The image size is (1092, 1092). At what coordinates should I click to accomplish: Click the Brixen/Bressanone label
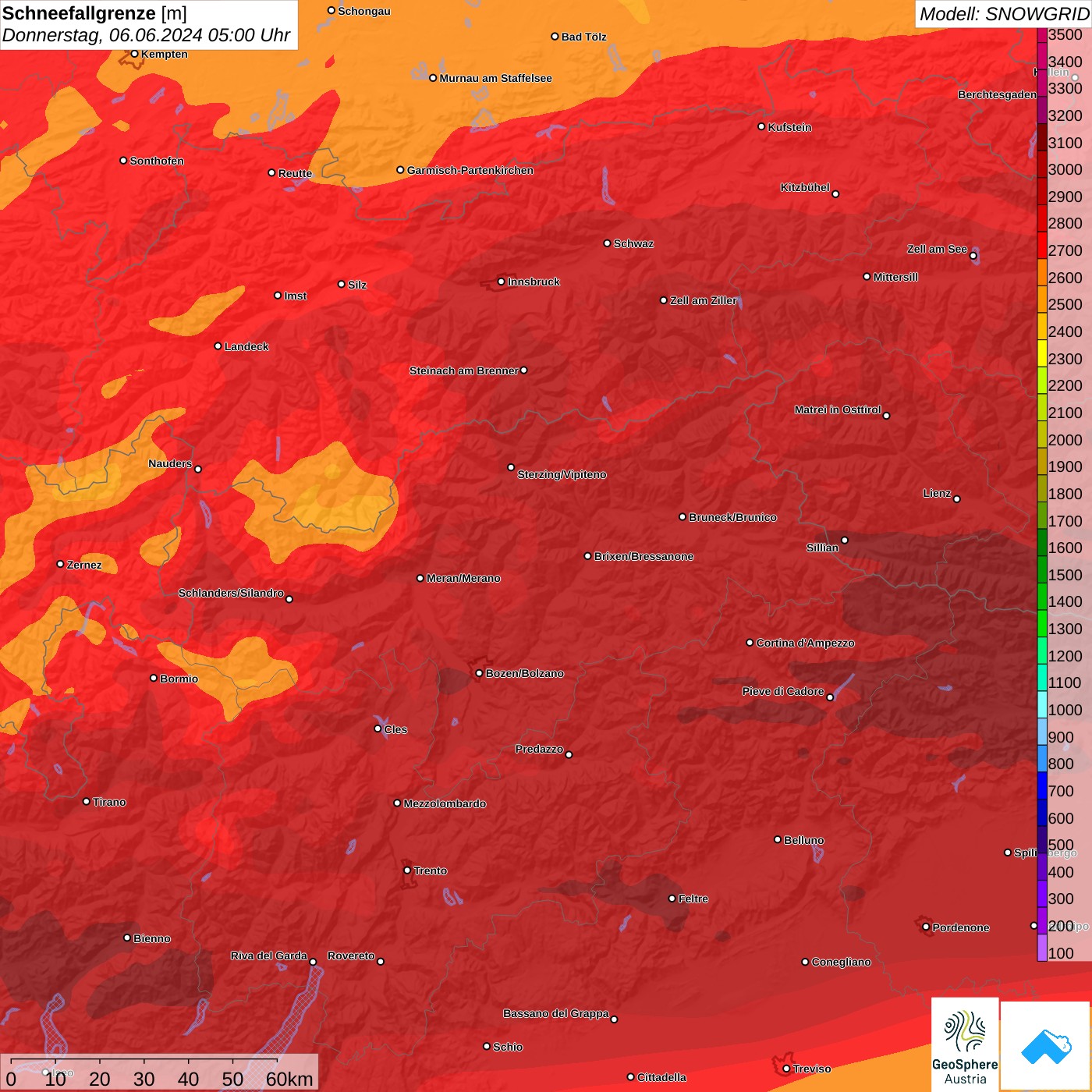pyautogui.click(x=643, y=556)
